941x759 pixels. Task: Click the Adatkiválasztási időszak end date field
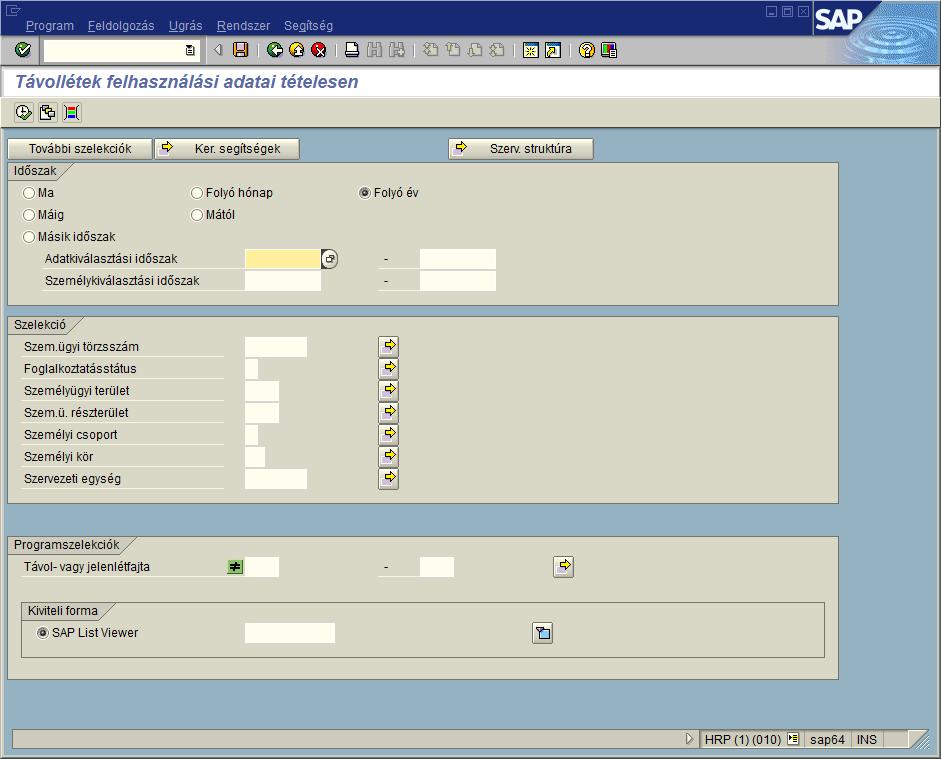point(458,259)
